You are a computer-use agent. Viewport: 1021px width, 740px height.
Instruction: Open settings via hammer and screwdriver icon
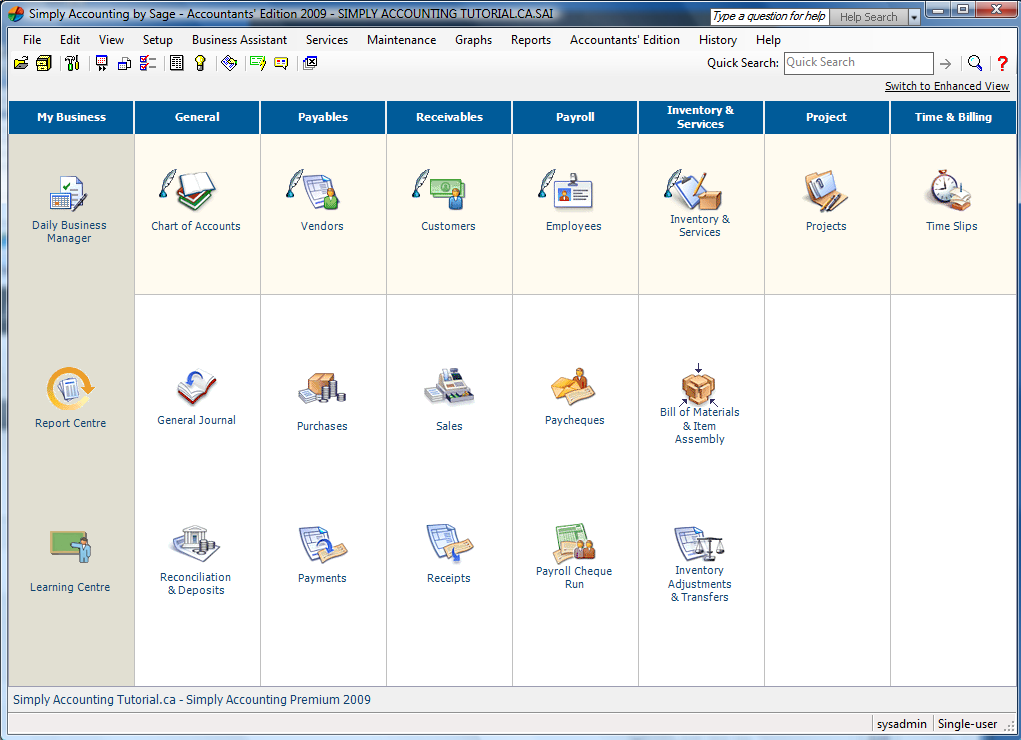coord(72,63)
